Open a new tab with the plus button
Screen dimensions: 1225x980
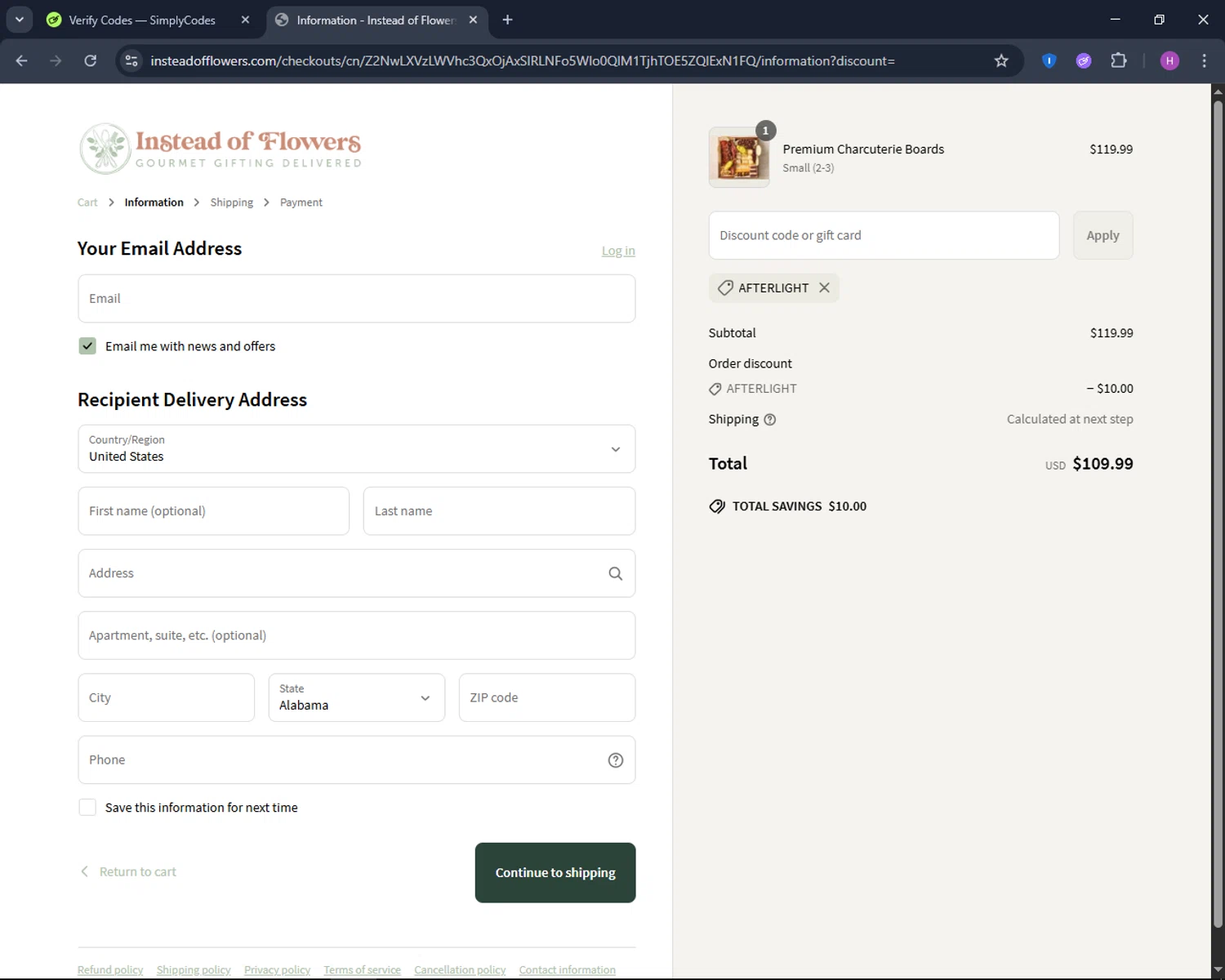[507, 20]
